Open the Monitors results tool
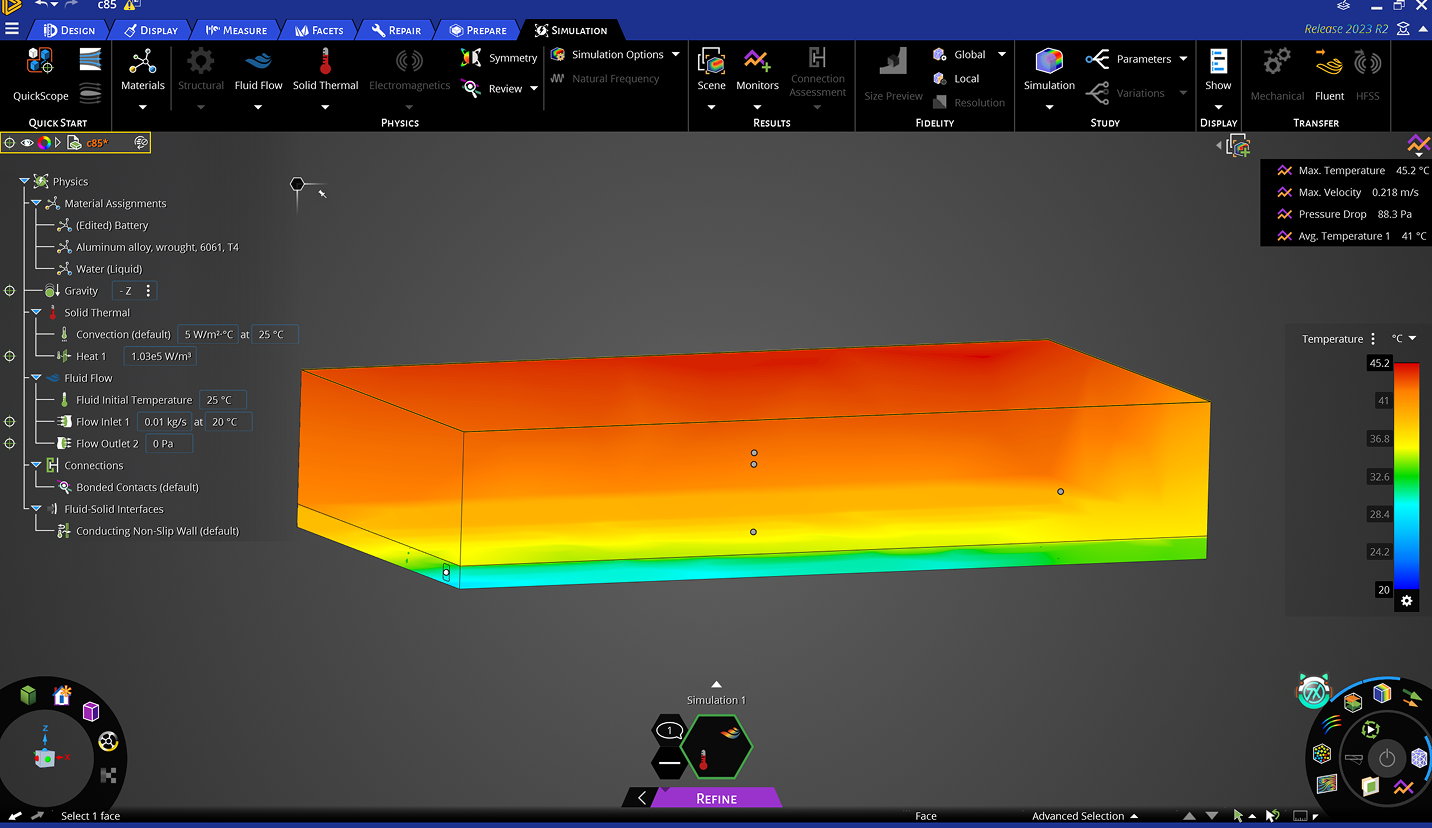The width and height of the screenshot is (1432, 828). click(x=757, y=70)
